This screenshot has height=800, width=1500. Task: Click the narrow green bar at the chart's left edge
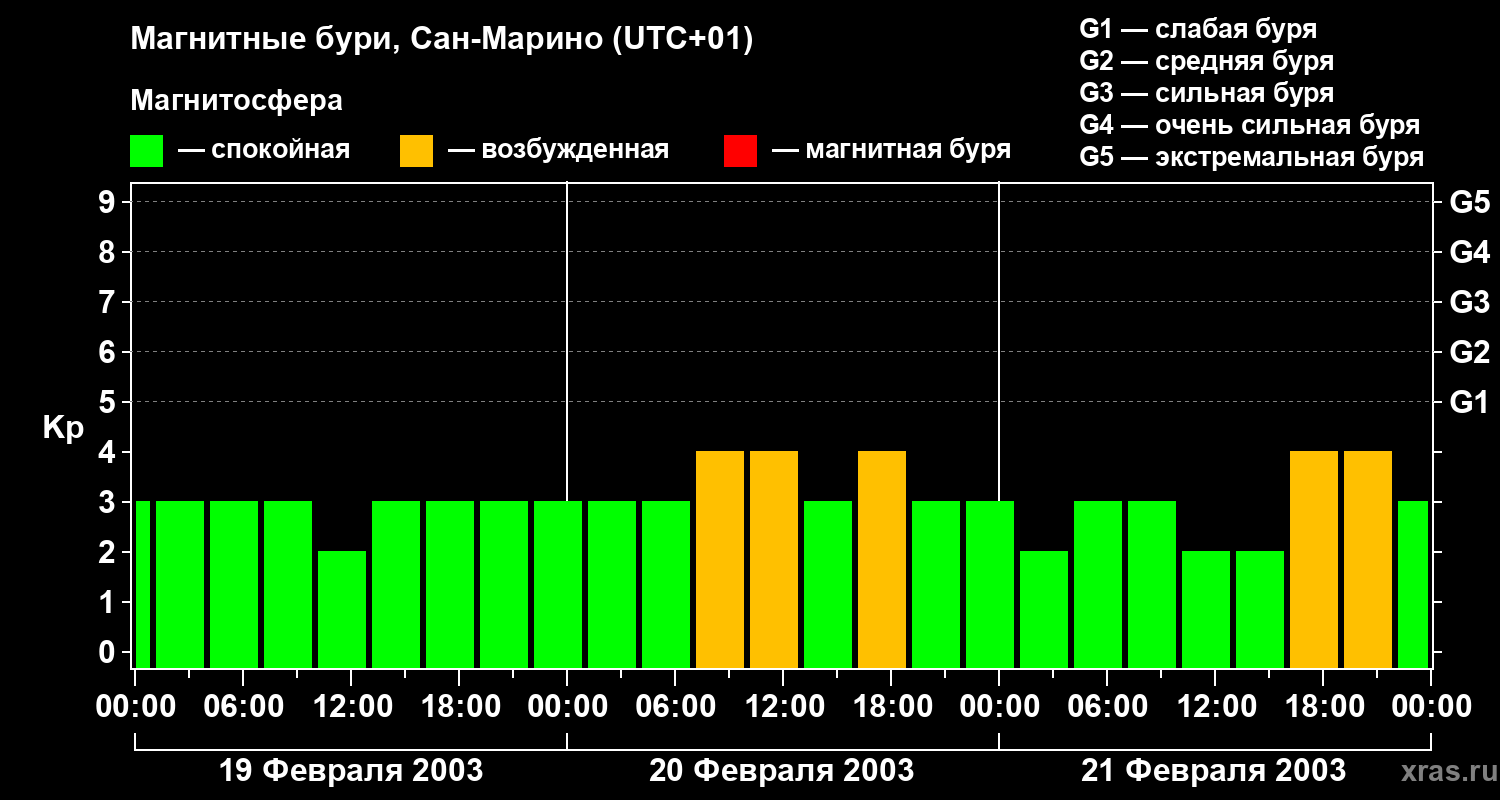pos(142,584)
